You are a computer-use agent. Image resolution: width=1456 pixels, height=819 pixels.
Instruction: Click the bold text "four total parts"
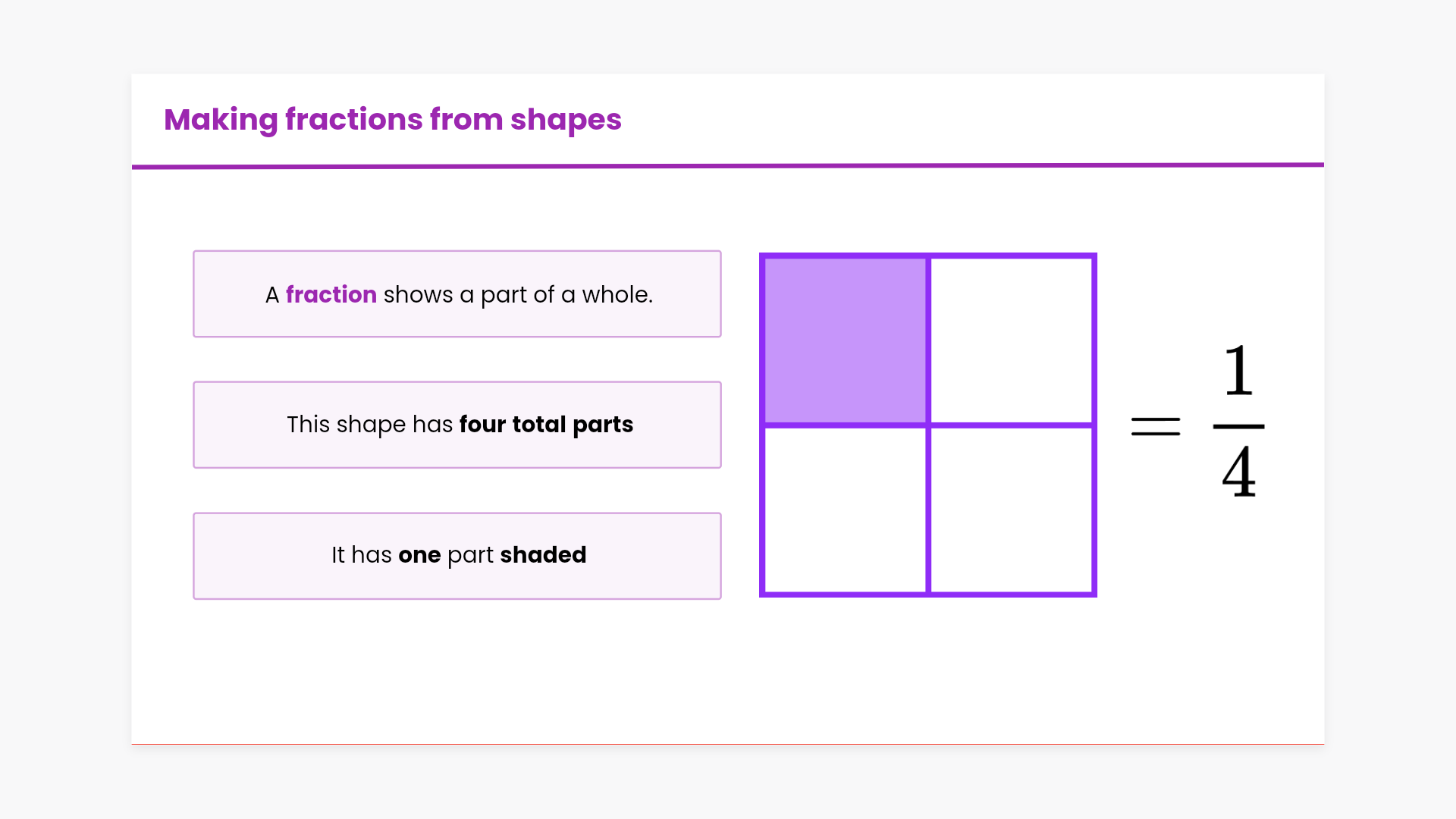[x=546, y=425]
